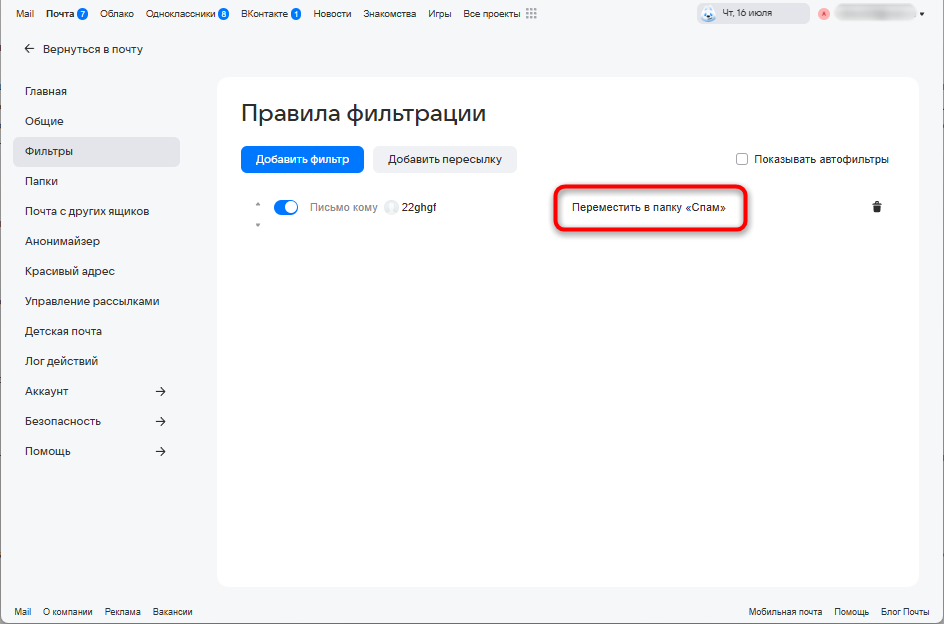944x624 pixels.
Task: Click the 22ghgf filter recipient name
Action: [x=419, y=207]
